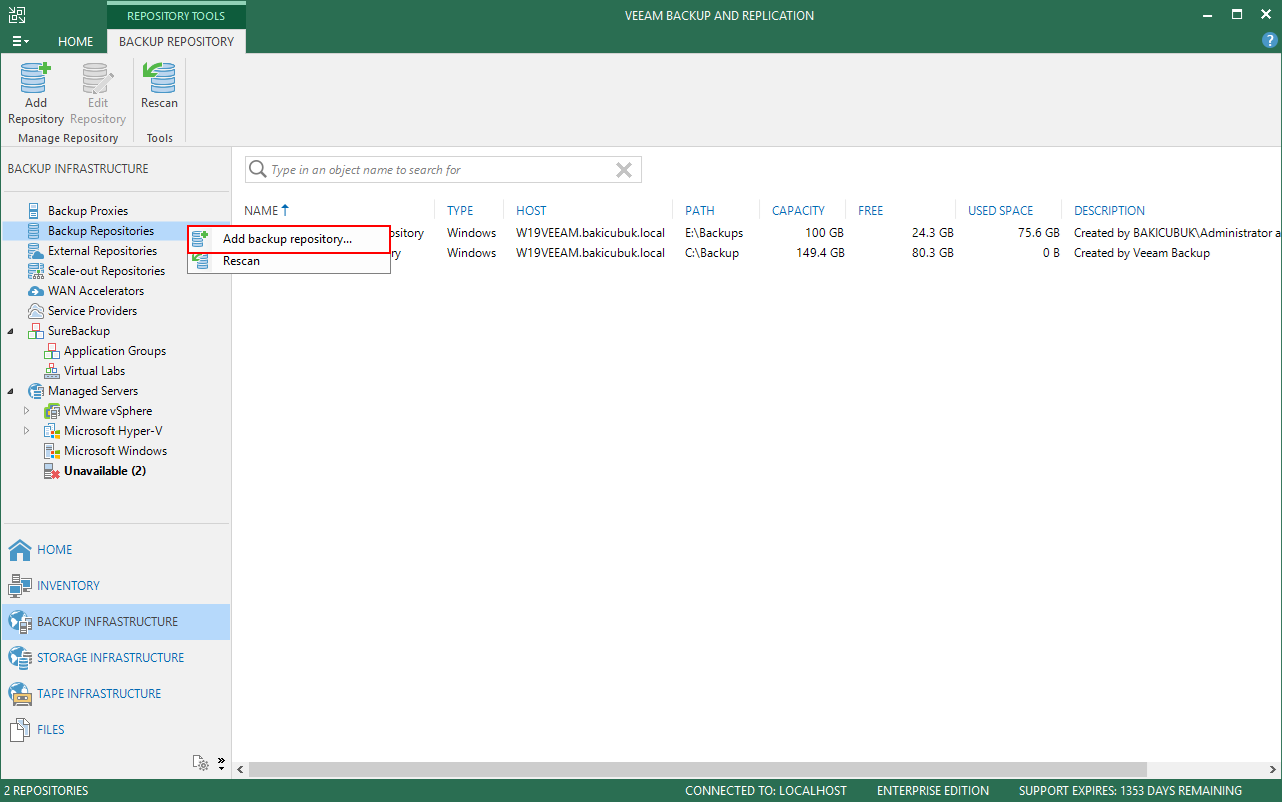This screenshot has height=802, width=1282.
Task: Sort by FREE column header
Action: 871,211
